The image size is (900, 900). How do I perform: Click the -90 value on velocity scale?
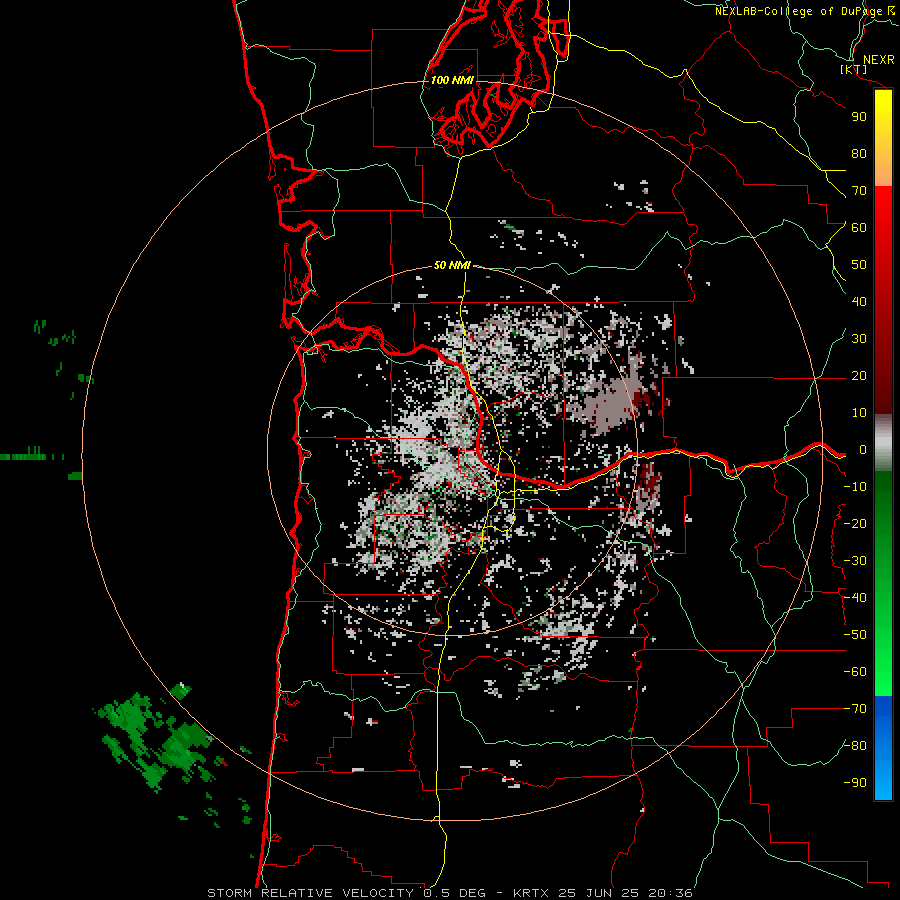tap(855, 783)
